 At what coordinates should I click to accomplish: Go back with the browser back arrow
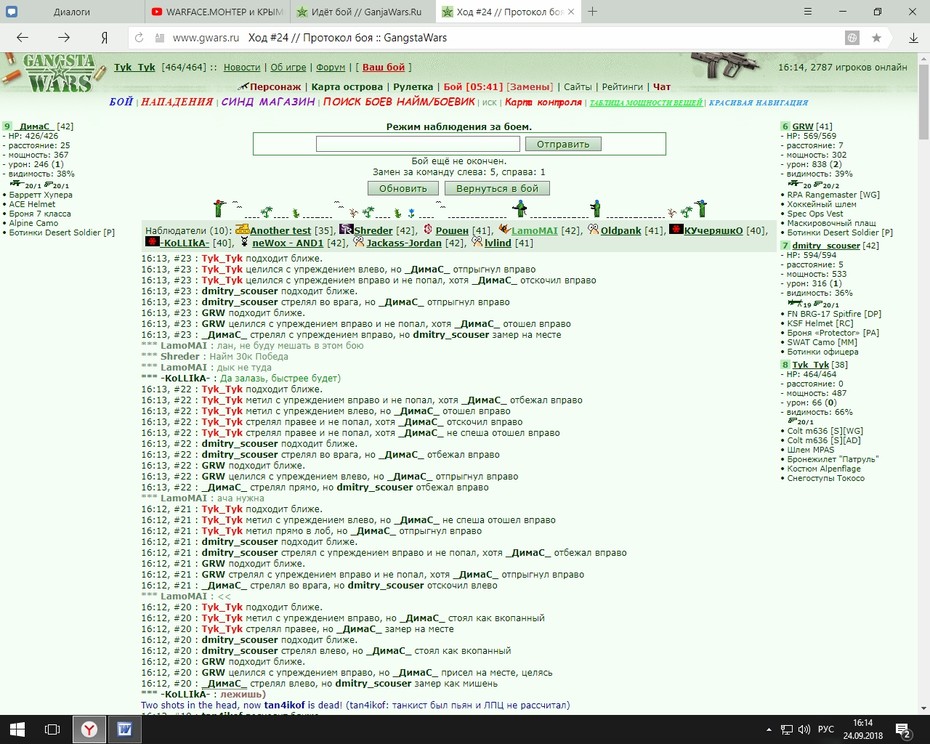tap(23, 37)
